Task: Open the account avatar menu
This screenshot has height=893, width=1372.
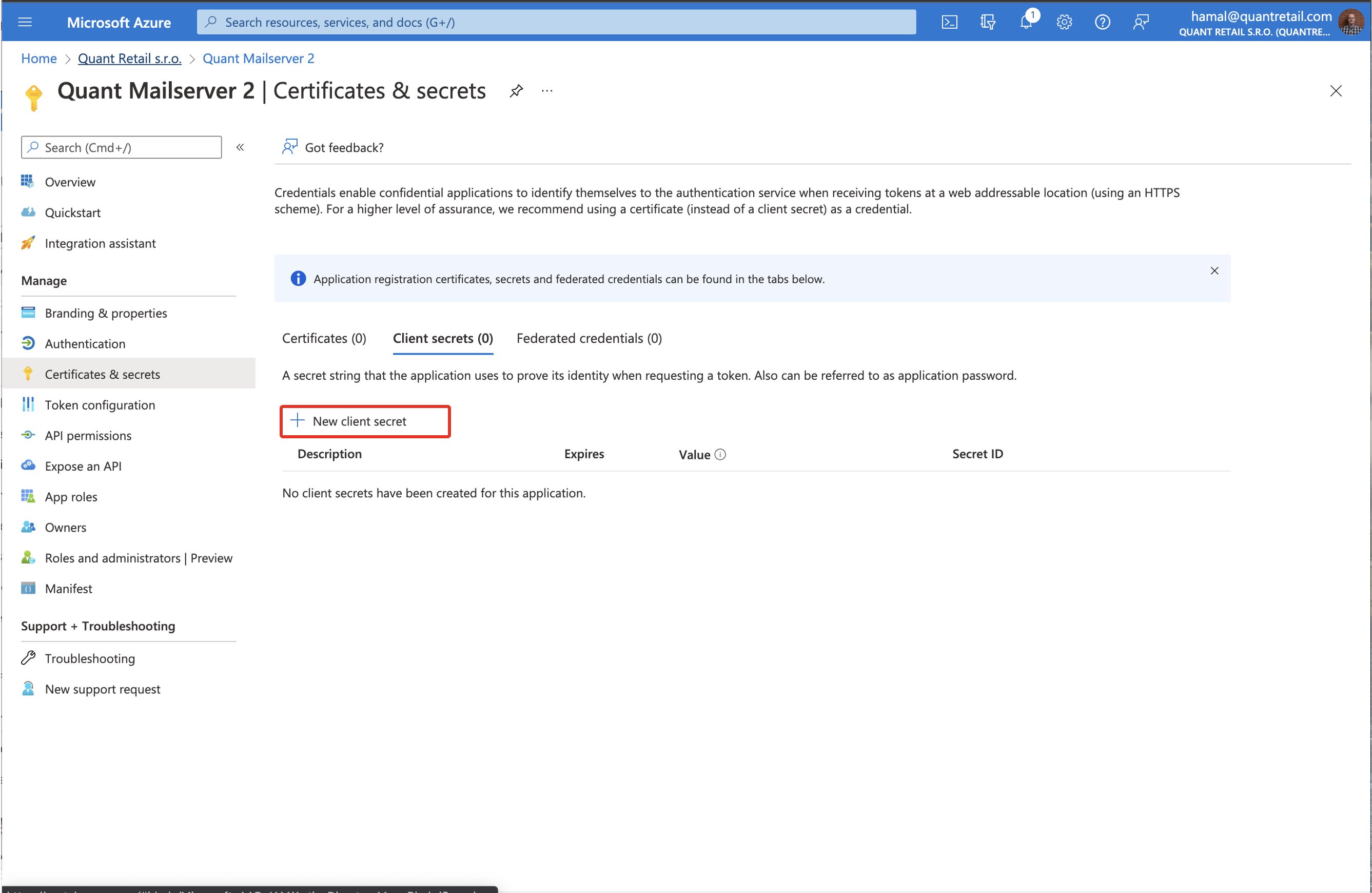Action: pos(1350,23)
